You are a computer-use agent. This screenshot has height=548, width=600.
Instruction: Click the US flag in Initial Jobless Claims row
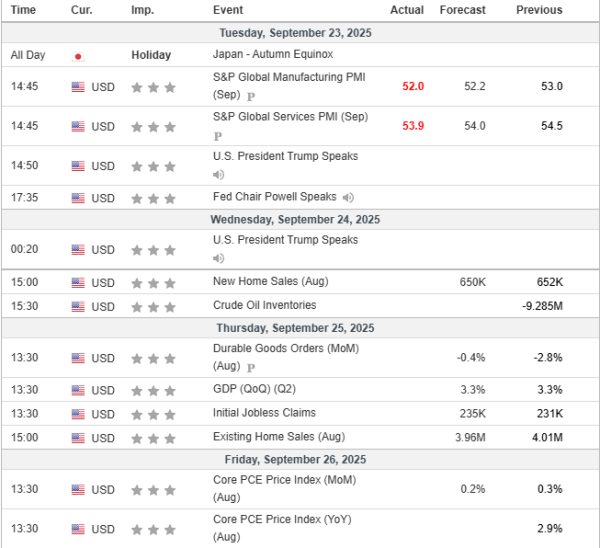click(x=78, y=414)
